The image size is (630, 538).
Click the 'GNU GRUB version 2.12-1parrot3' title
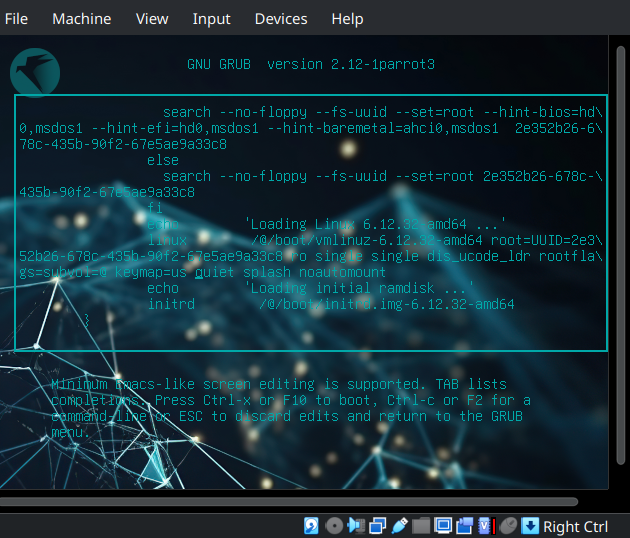(311, 64)
